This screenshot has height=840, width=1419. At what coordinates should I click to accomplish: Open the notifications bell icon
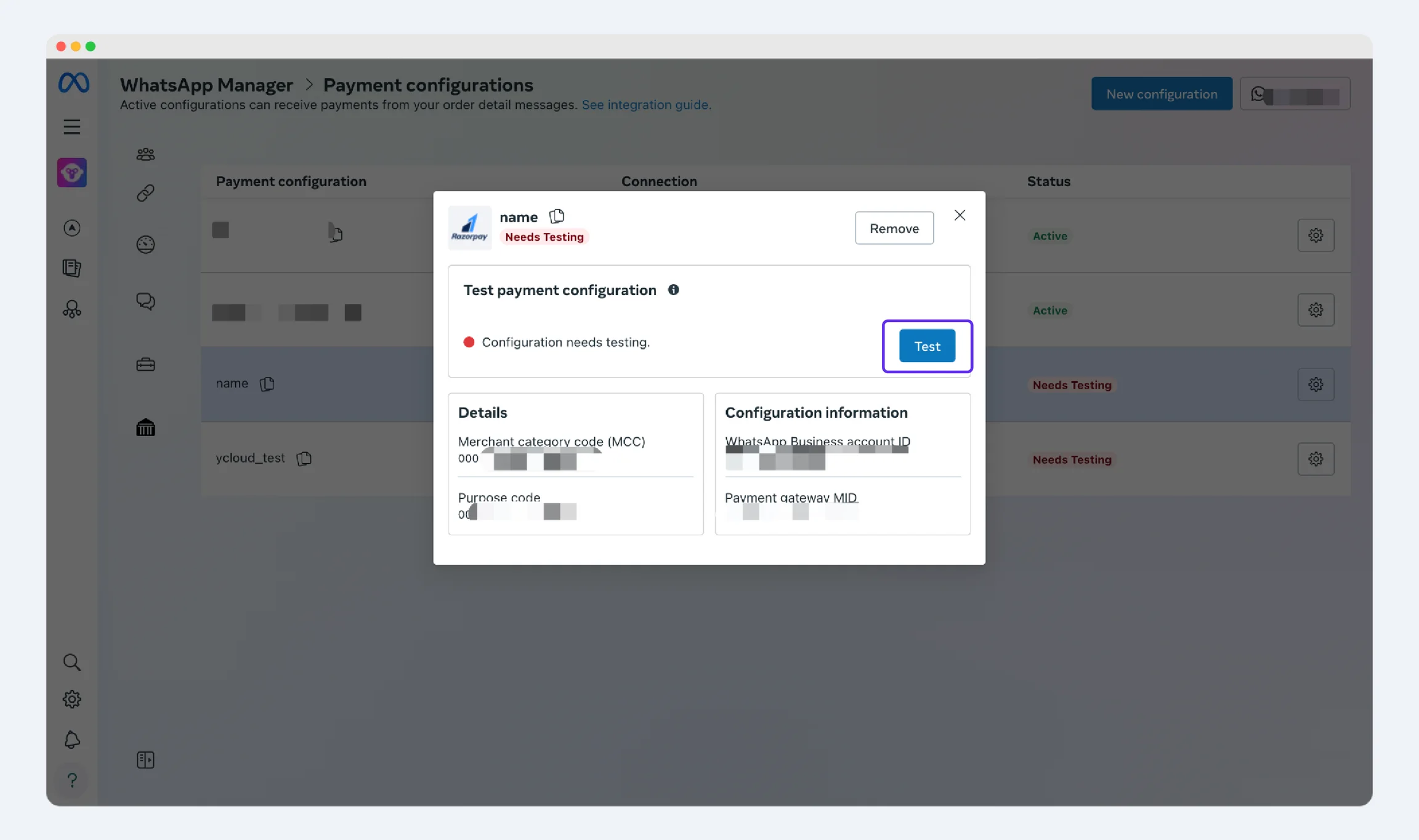(72, 740)
